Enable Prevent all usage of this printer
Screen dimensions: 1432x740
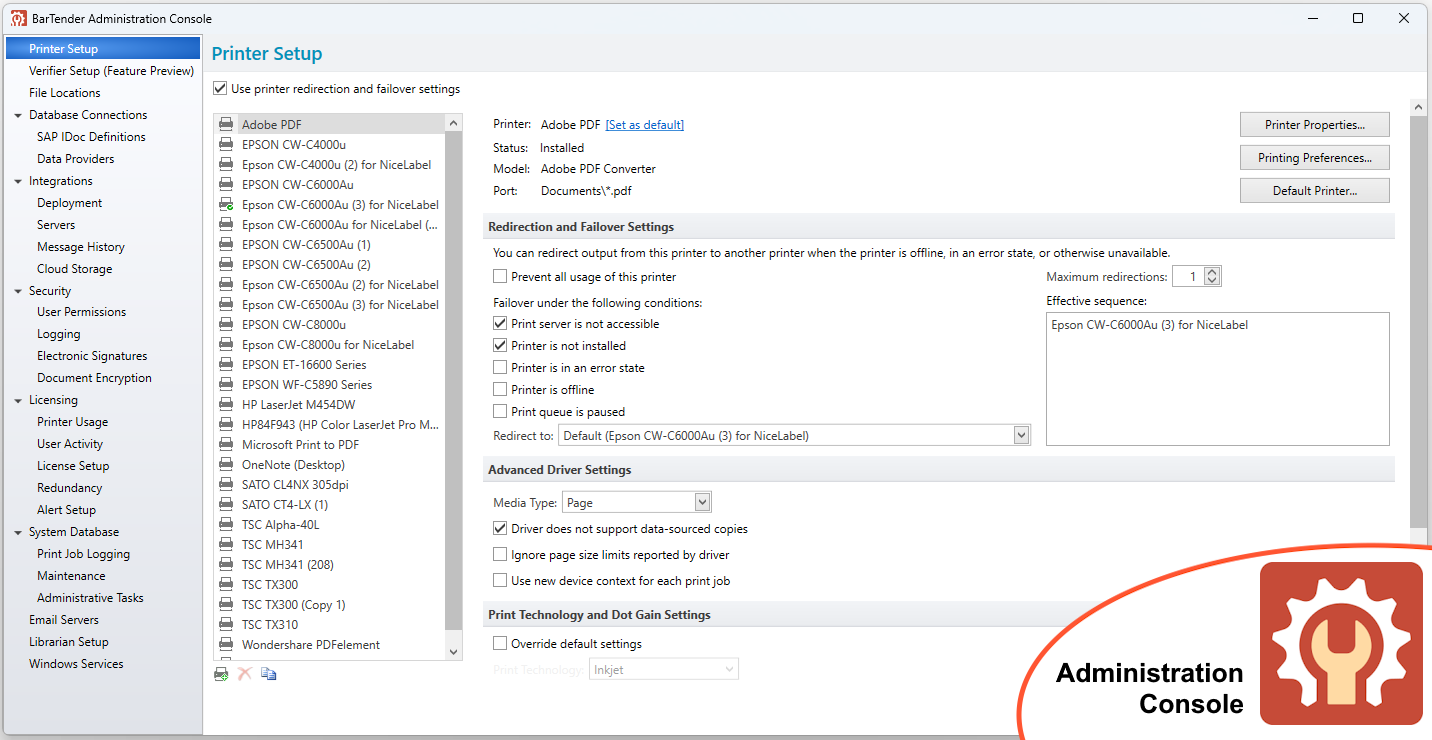tap(500, 277)
